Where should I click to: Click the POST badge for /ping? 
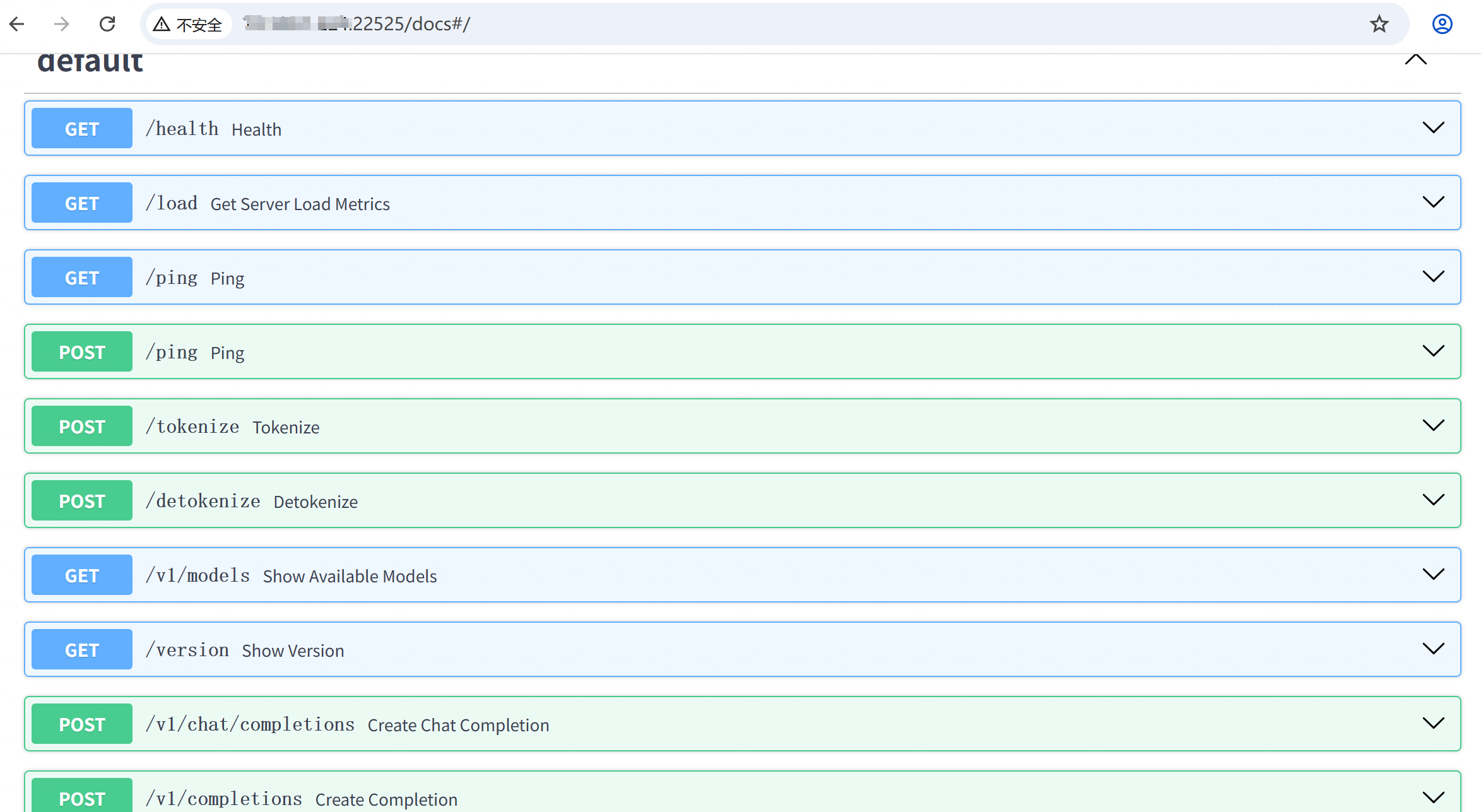pos(82,352)
